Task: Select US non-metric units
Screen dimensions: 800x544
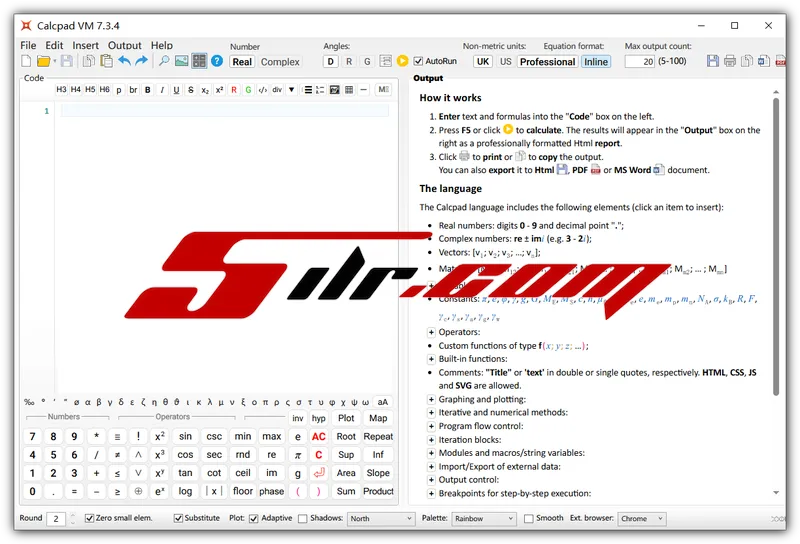Action: point(506,61)
